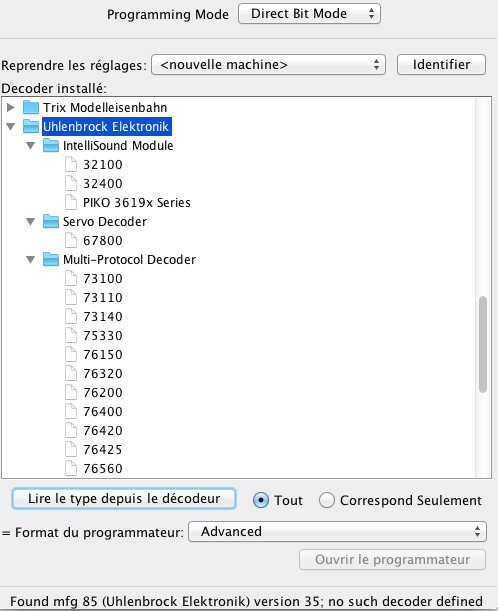Collapse the Multi-Protocol Decoder node
This screenshot has height=611, width=498.
click(30, 260)
